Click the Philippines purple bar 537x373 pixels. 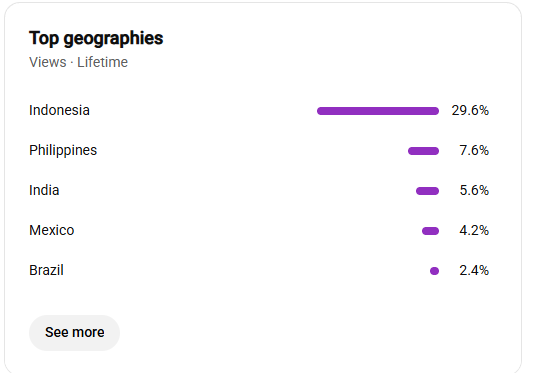(x=423, y=151)
